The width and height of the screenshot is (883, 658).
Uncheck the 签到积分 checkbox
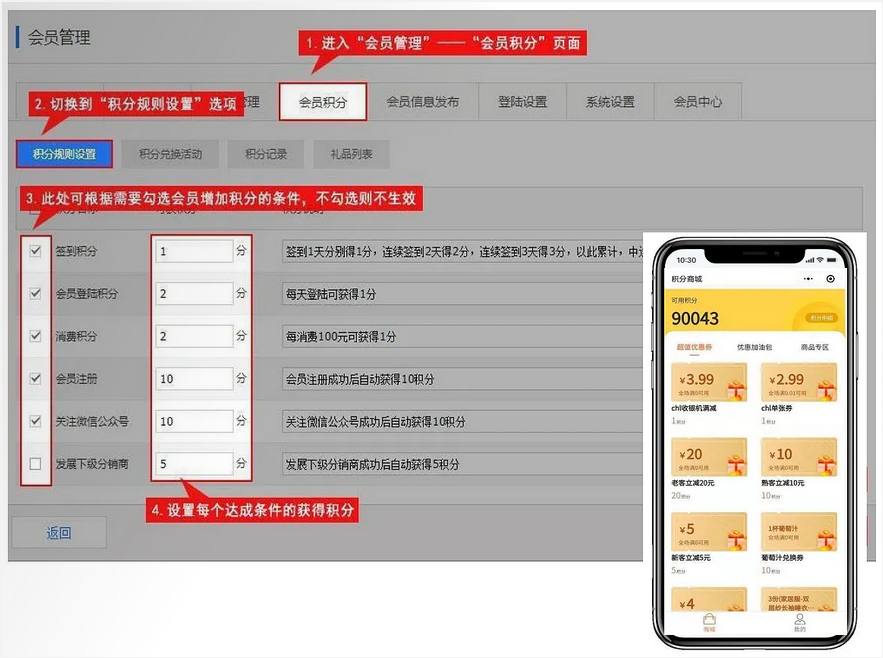tap(36, 251)
